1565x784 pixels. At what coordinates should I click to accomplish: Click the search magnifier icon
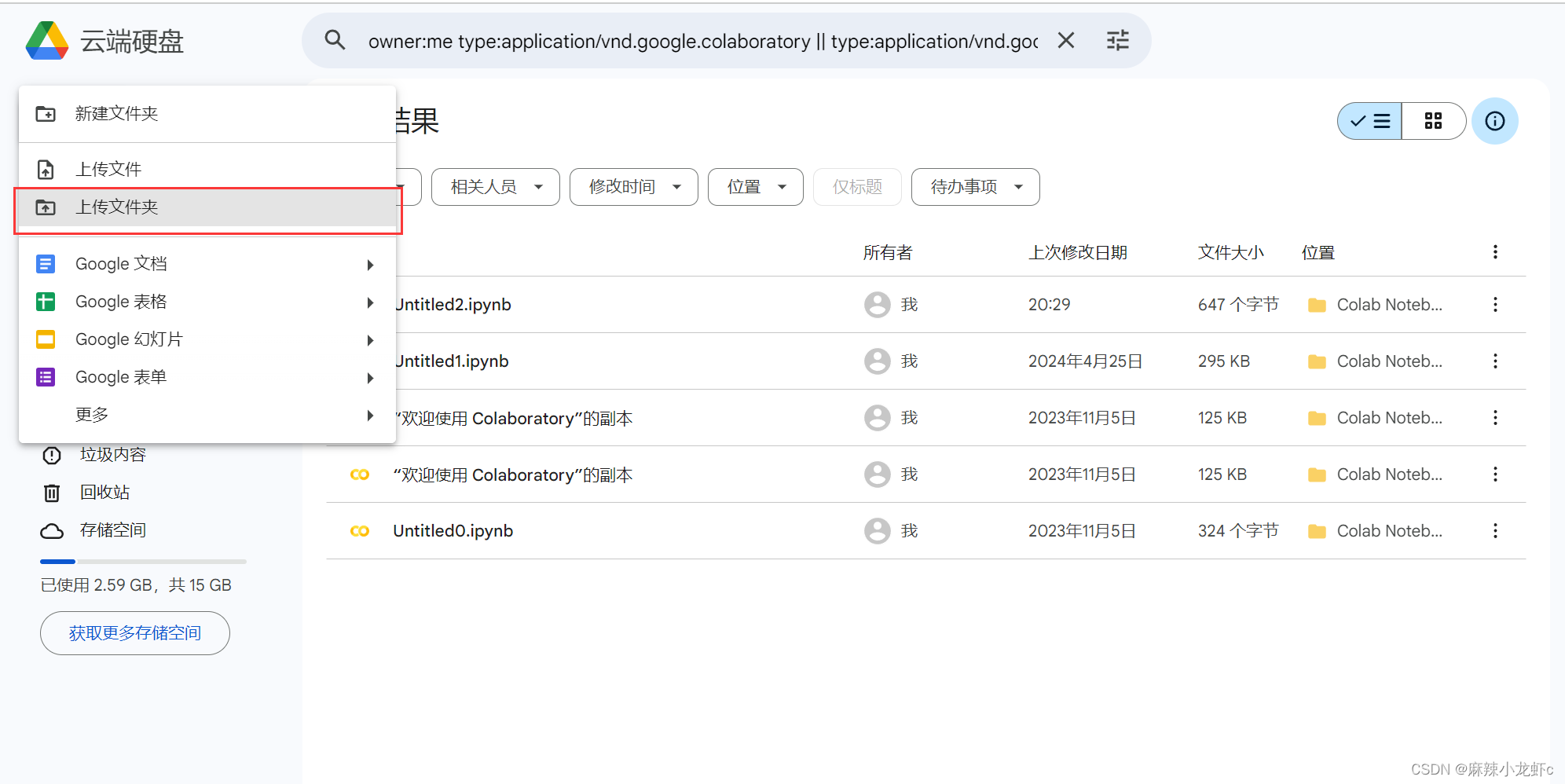pos(335,40)
